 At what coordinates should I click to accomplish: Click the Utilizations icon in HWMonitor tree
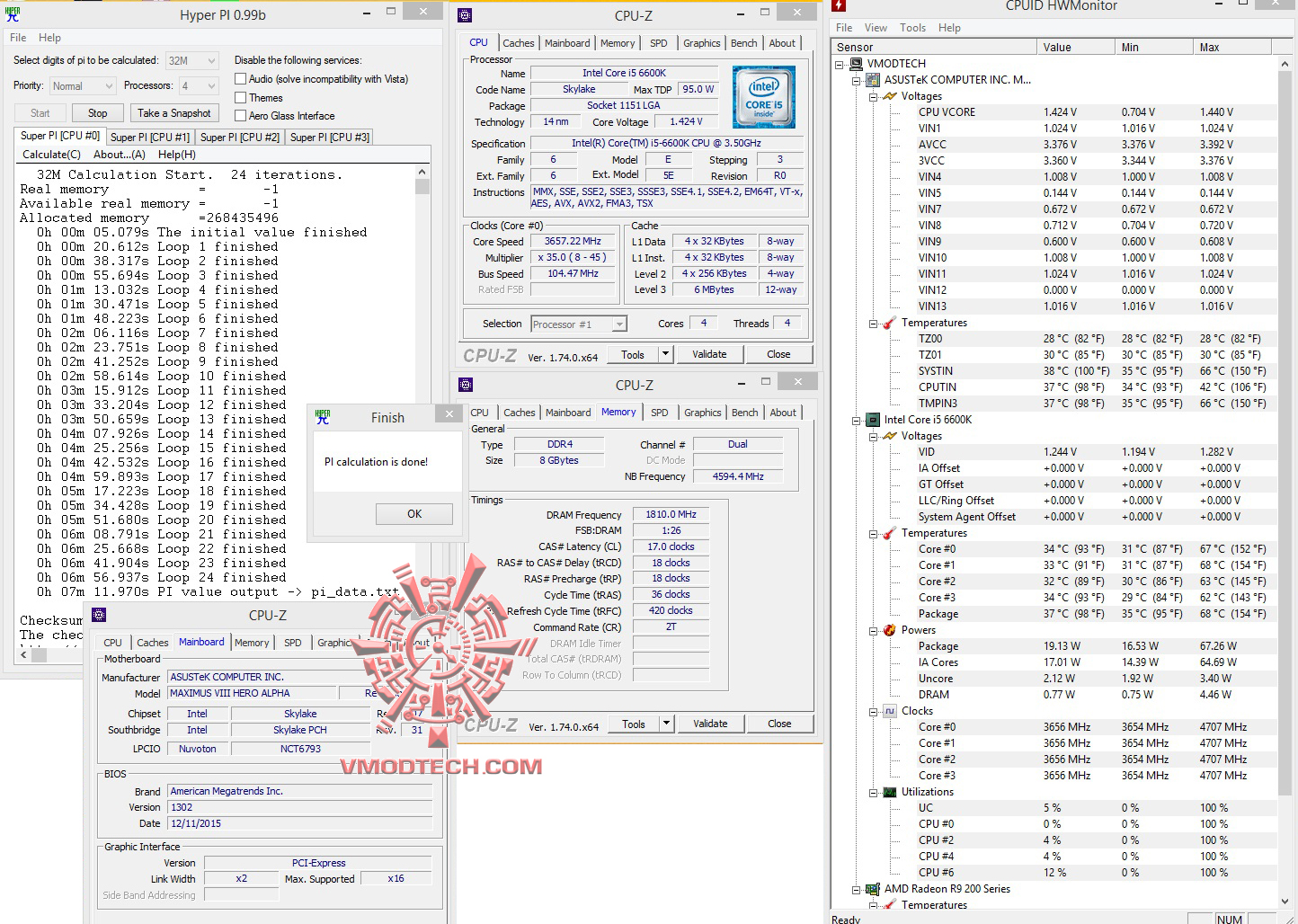click(x=890, y=792)
